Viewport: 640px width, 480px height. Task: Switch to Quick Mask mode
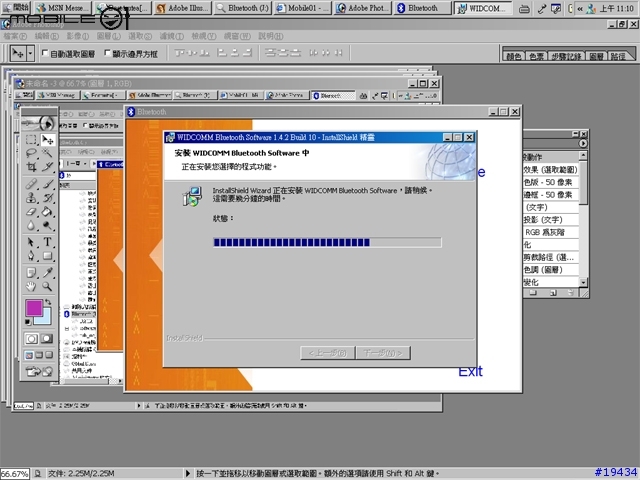coord(48,339)
